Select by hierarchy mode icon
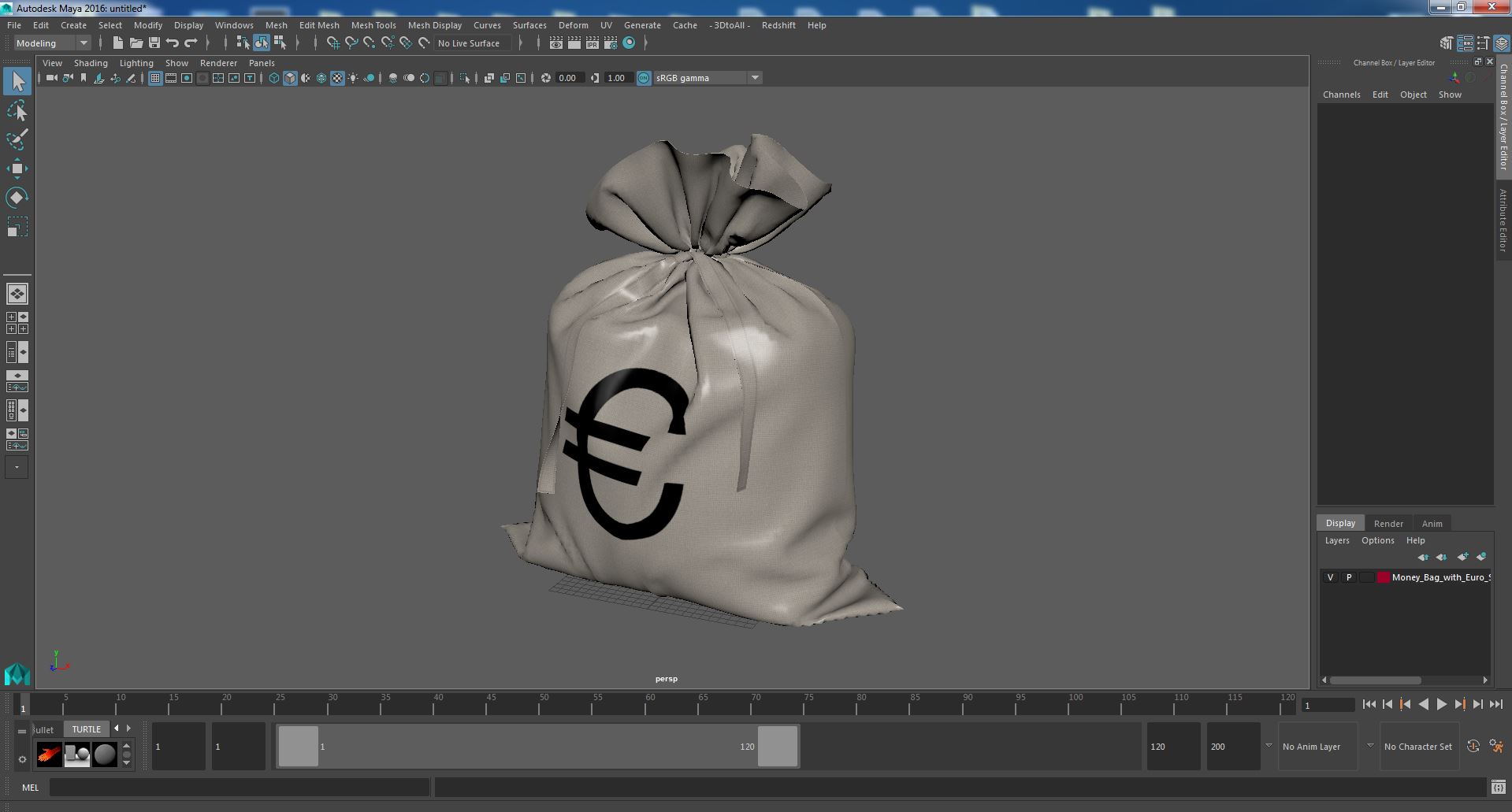The image size is (1512, 812). [x=243, y=43]
